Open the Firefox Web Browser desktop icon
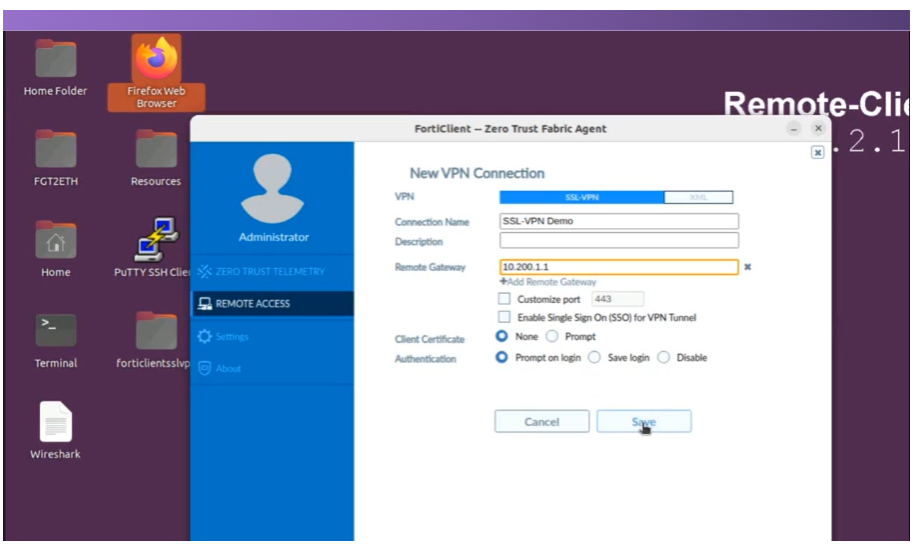This screenshot has width=916, height=558. click(x=156, y=72)
